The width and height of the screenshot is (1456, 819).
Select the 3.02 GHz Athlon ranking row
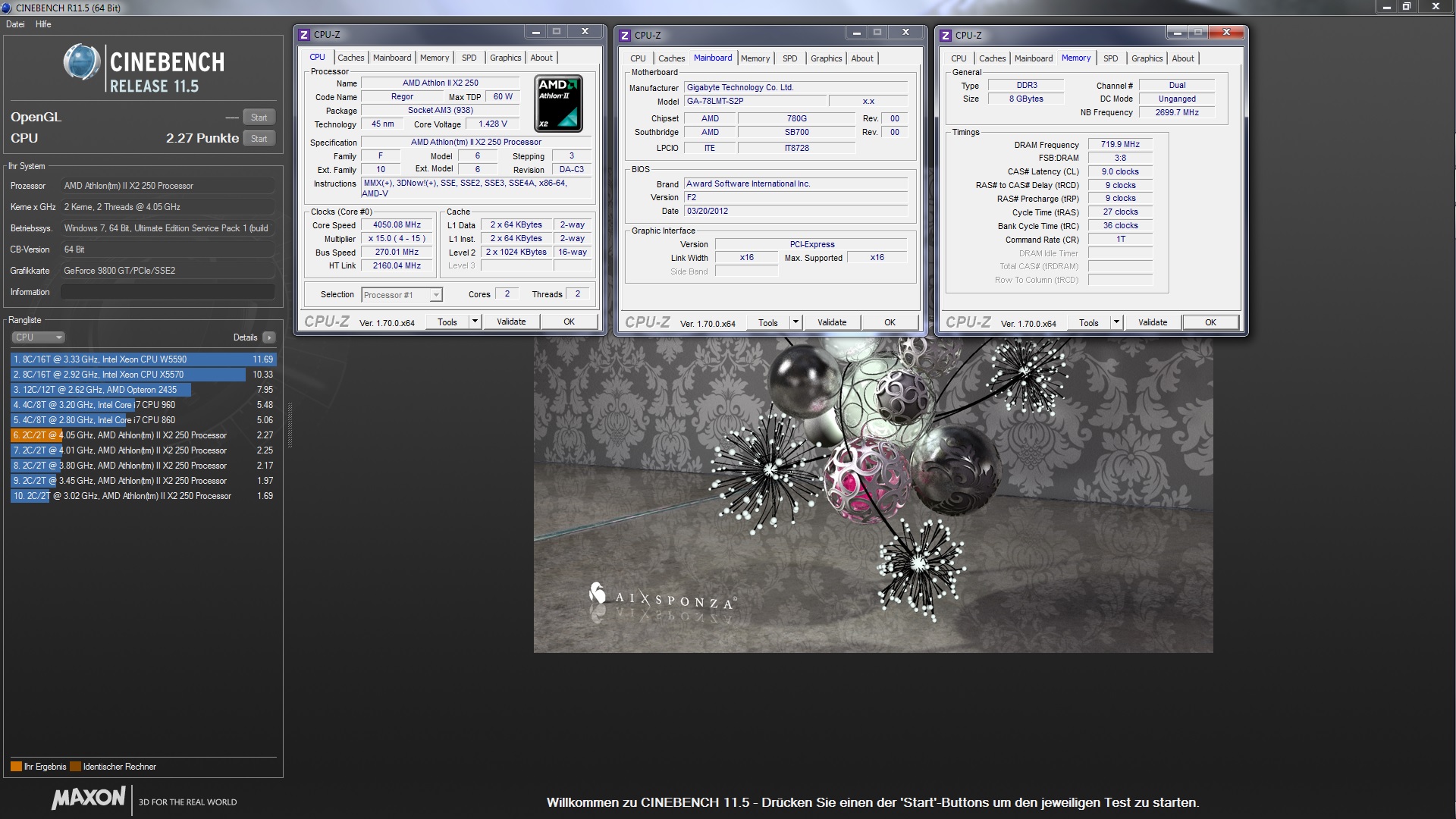(143, 496)
